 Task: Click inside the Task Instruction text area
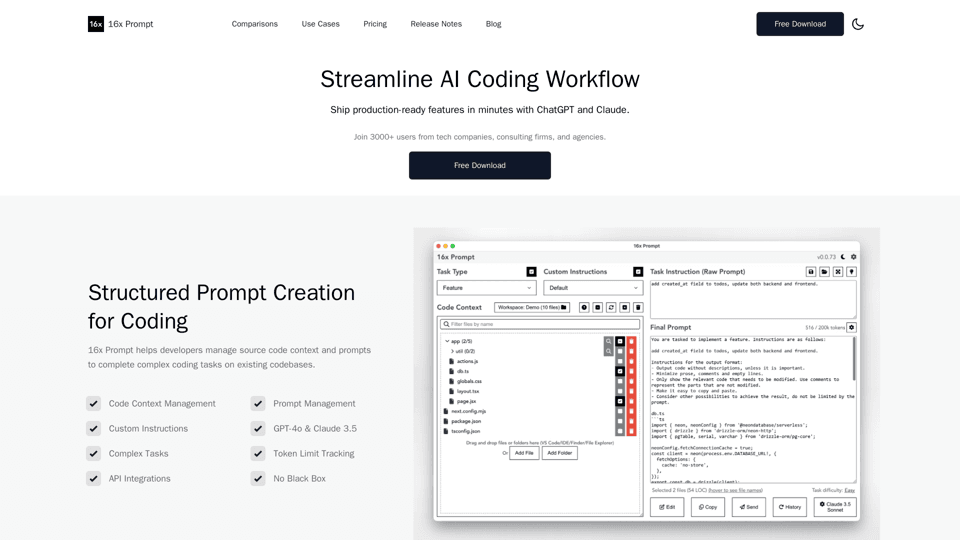(x=753, y=299)
